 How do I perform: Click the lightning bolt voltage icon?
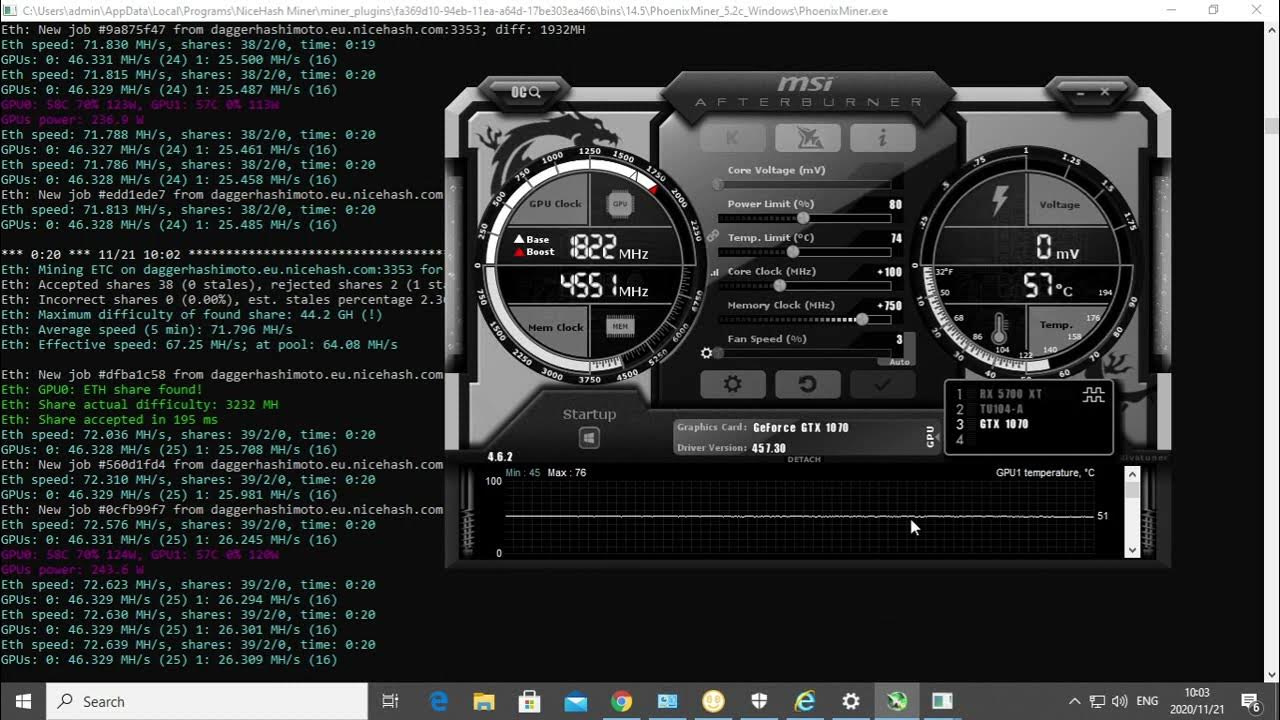(x=999, y=201)
